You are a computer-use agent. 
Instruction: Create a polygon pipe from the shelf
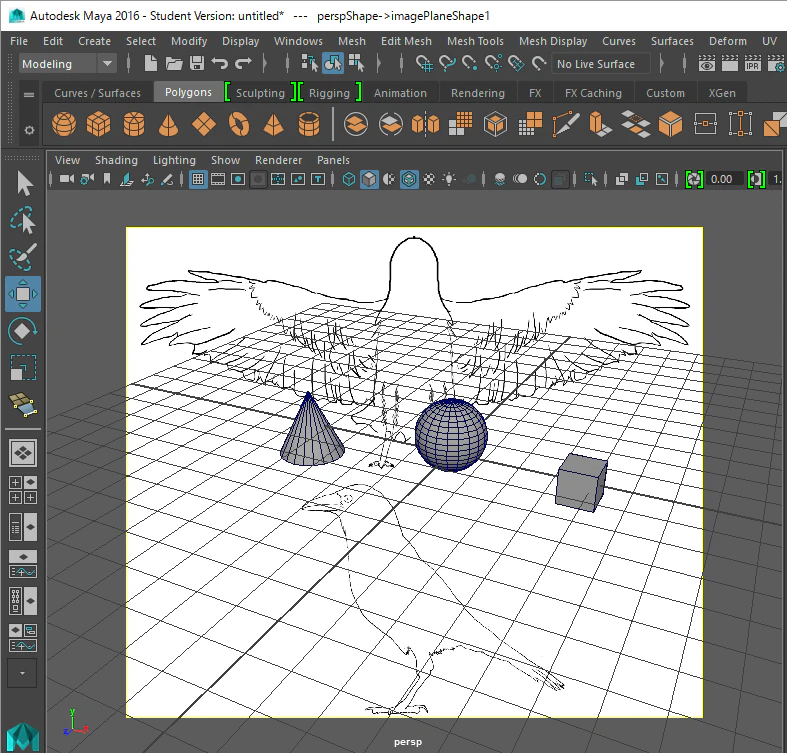coord(309,124)
